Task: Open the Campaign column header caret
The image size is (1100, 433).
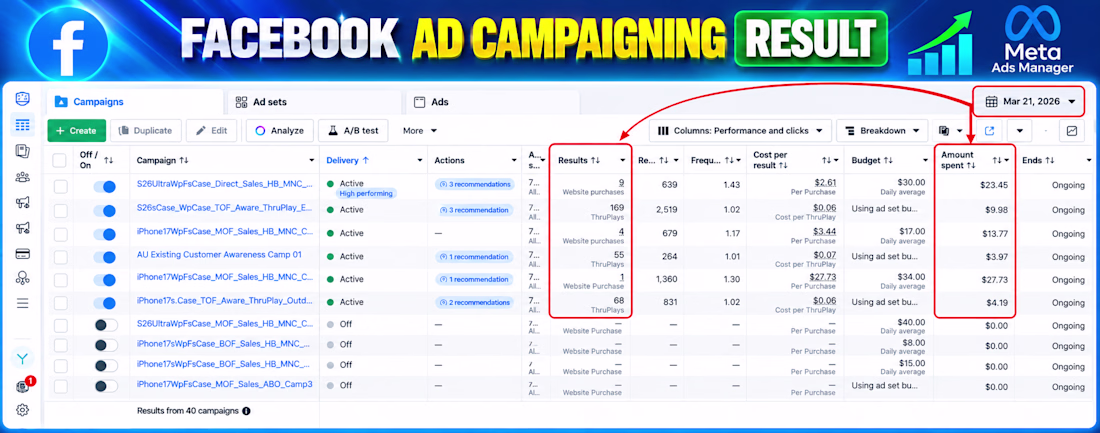Action: [x=311, y=161]
